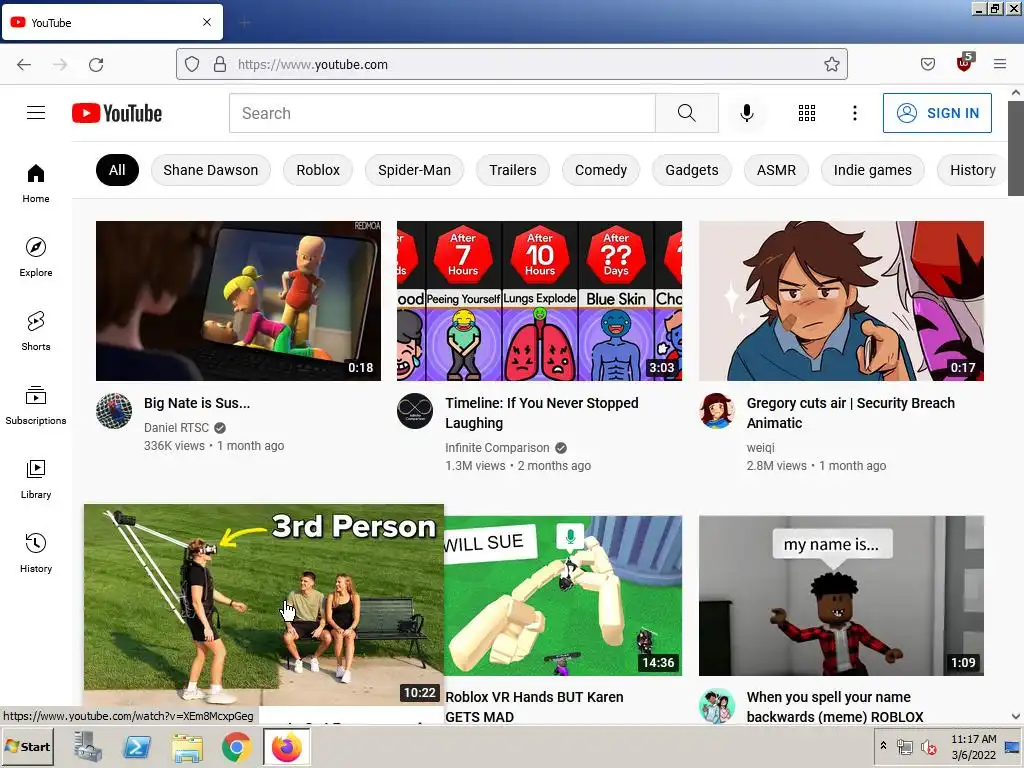The height and width of the screenshot is (768, 1024).
Task: Go back with the browser back arrow
Action: pos(24,64)
